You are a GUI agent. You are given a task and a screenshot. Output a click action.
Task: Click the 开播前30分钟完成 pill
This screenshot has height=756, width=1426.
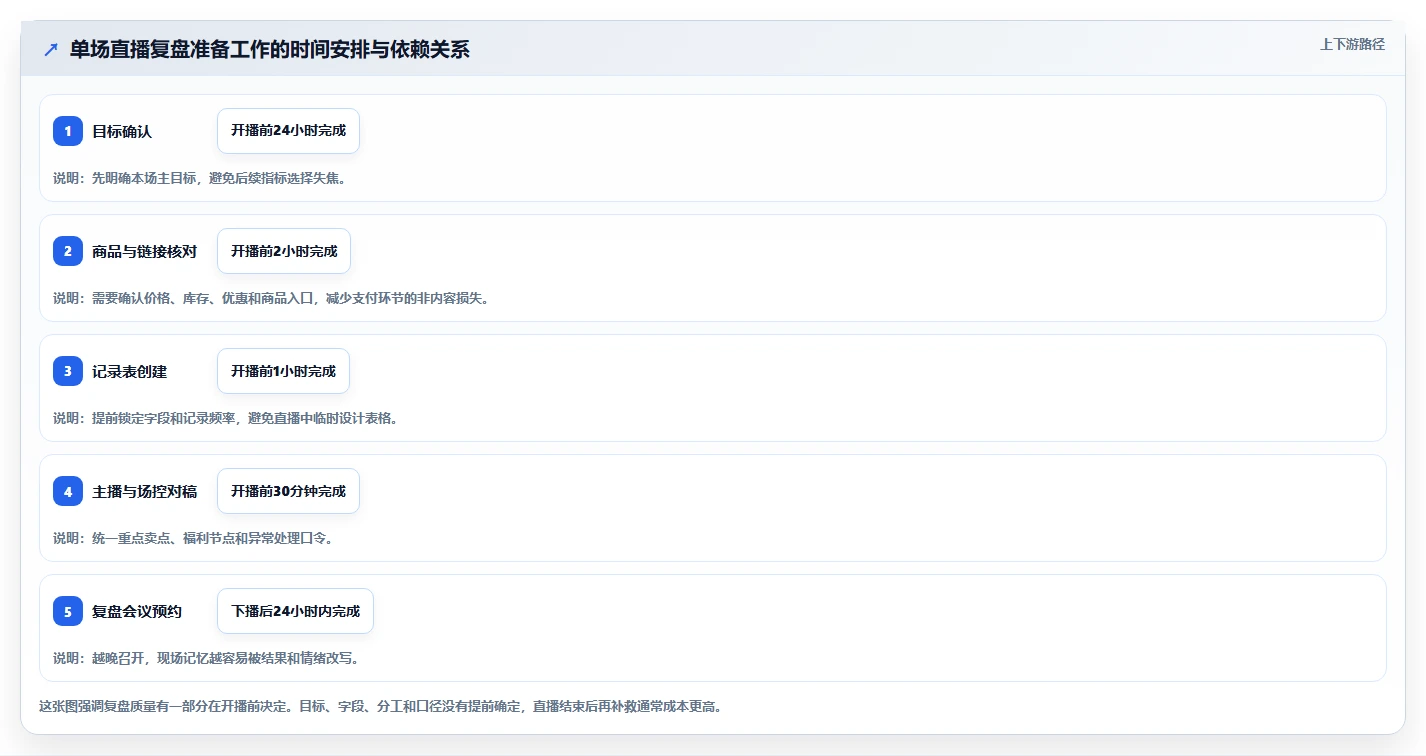click(x=288, y=491)
